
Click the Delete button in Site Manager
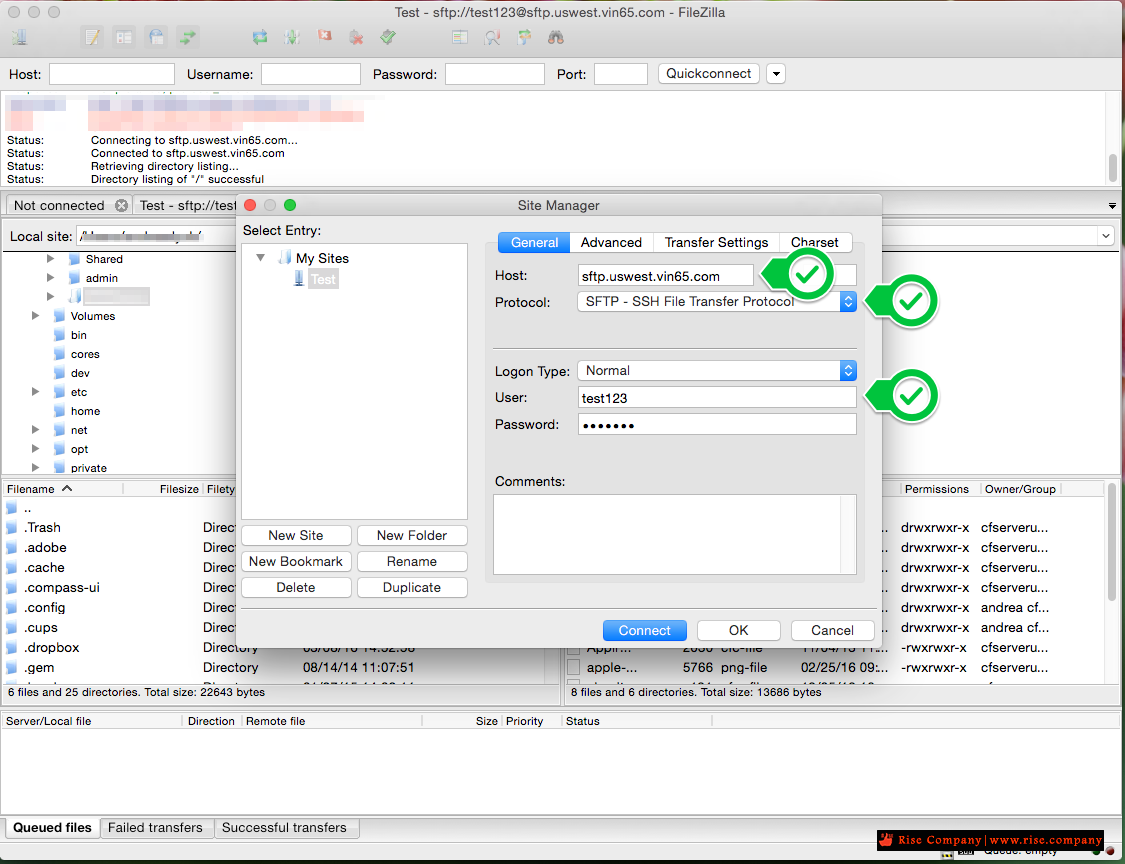(x=296, y=587)
